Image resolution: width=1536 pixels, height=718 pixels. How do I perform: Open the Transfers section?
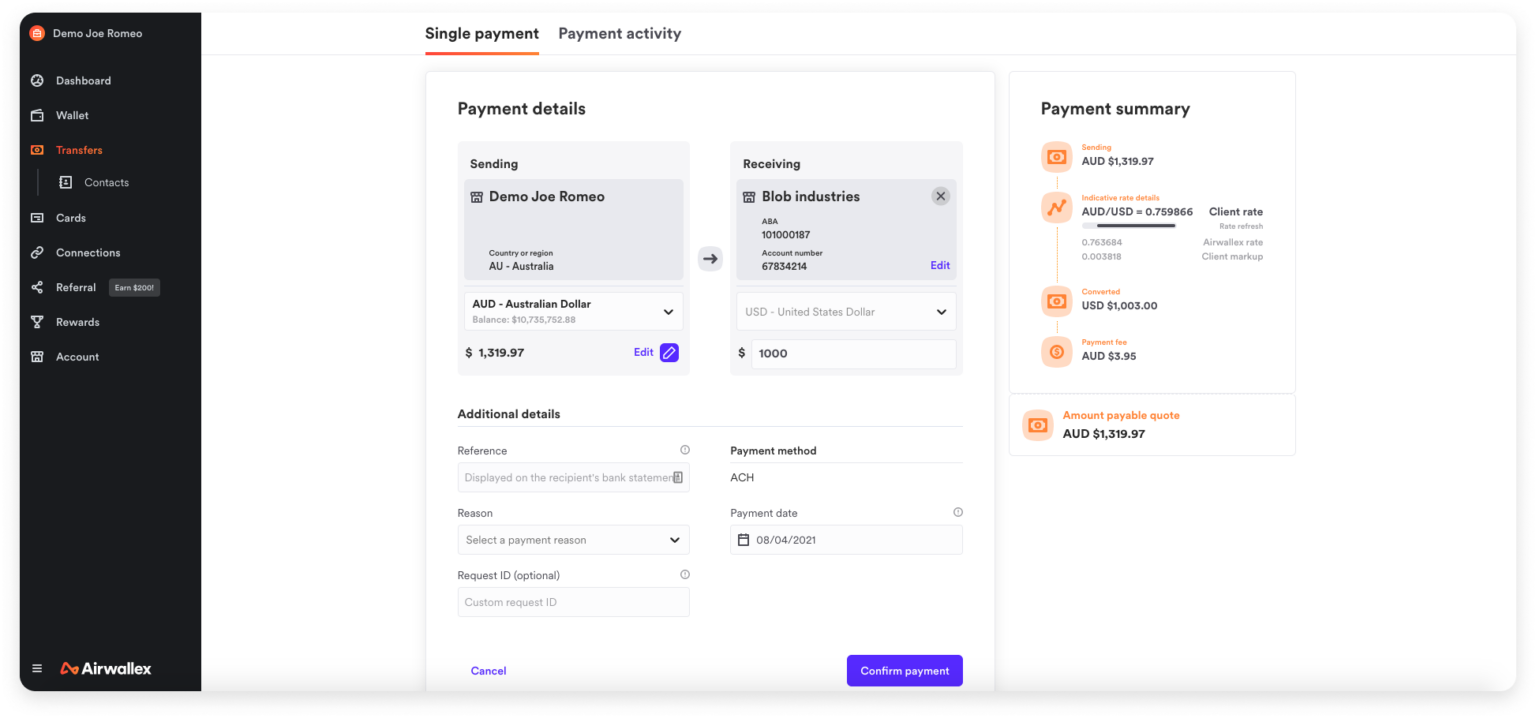(x=79, y=149)
